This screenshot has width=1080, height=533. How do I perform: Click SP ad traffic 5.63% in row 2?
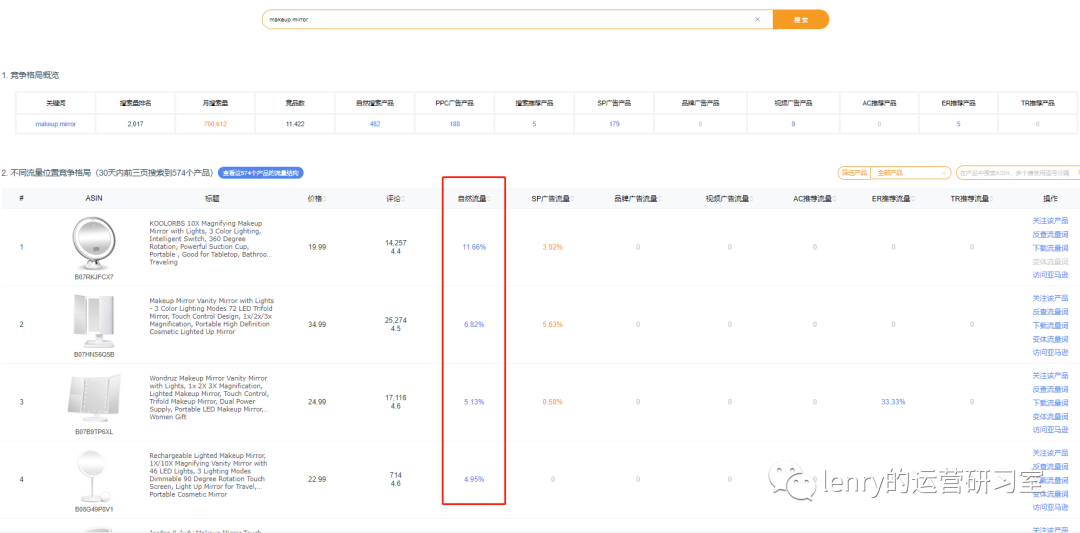(552, 324)
